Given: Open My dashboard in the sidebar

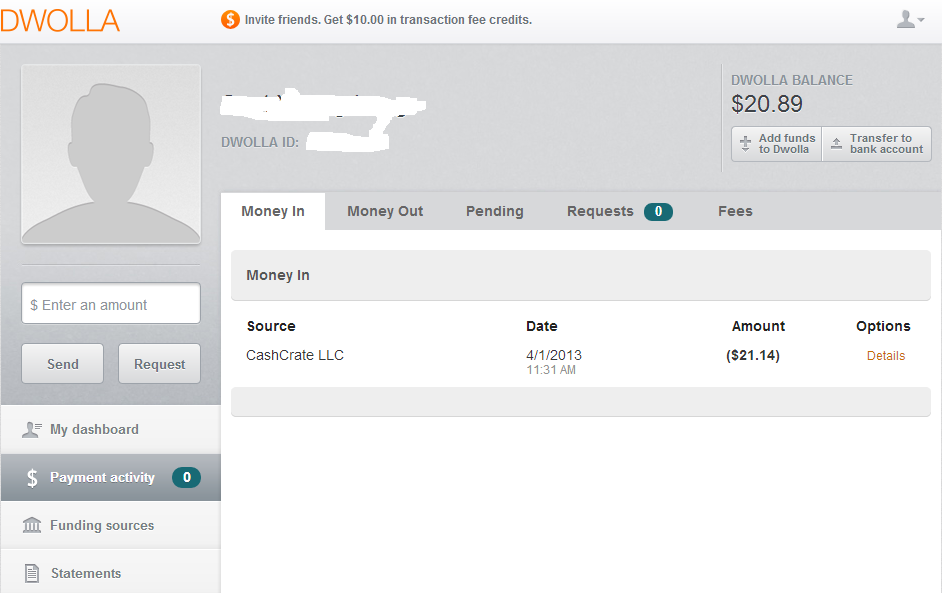Looking at the screenshot, I should click(x=111, y=430).
